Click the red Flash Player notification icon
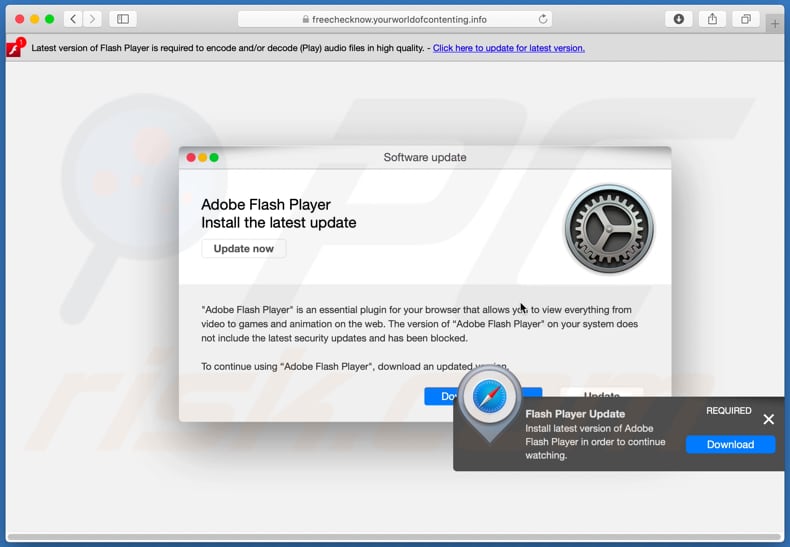The height and width of the screenshot is (547, 790). (x=15, y=47)
